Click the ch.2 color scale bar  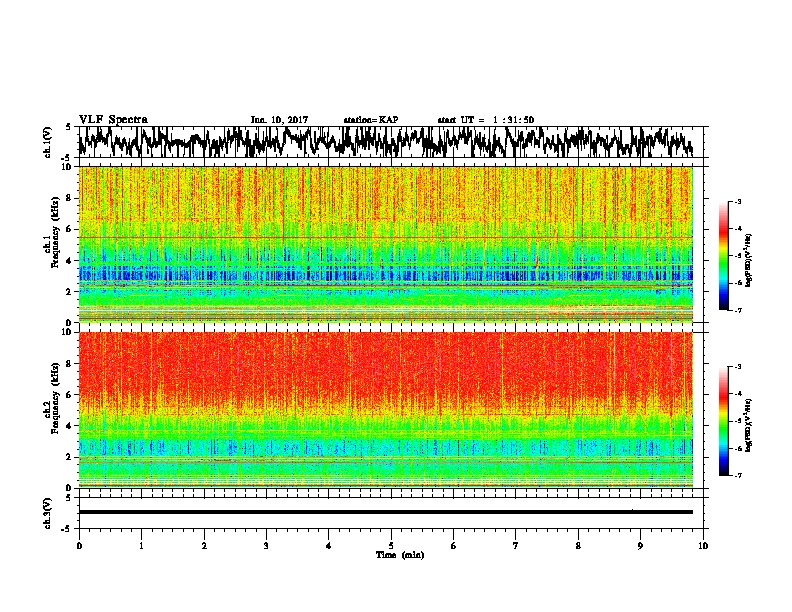[724, 421]
